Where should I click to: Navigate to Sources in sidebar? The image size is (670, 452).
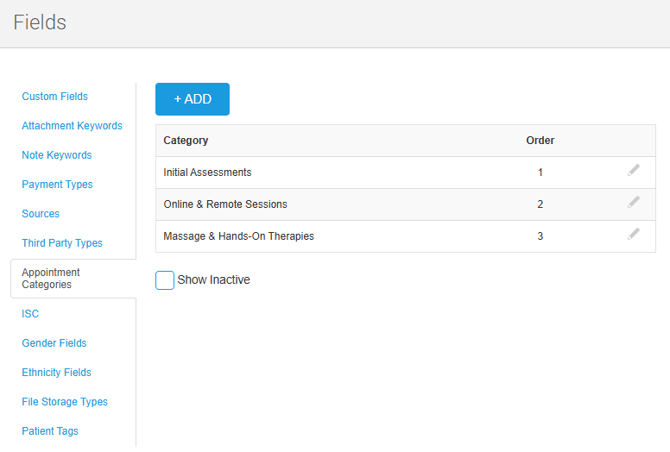(41, 214)
